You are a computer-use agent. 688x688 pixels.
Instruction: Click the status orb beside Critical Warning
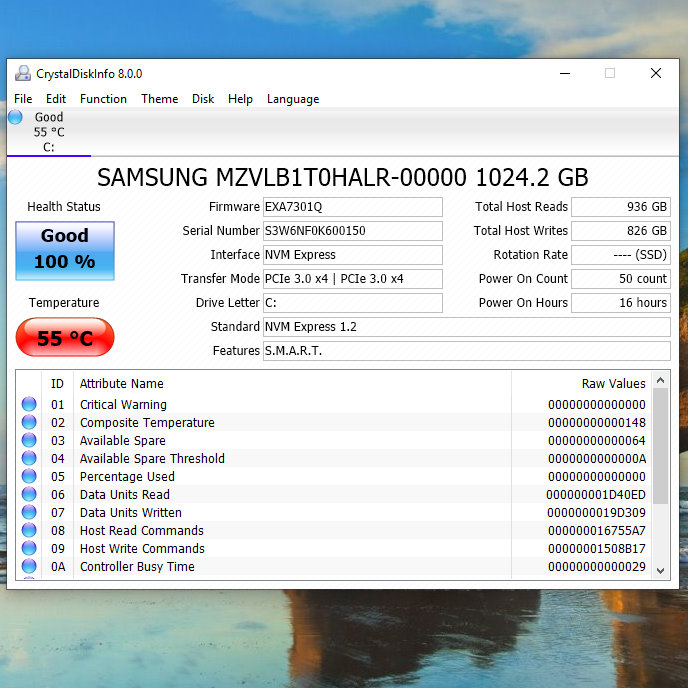pyautogui.click(x=29, y=404)
